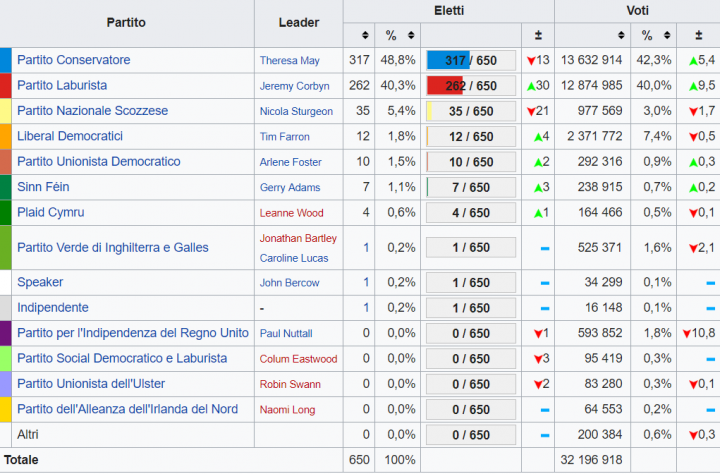Open Partito per l'Indipendenza del Regno Unito

tap(133, 333)
